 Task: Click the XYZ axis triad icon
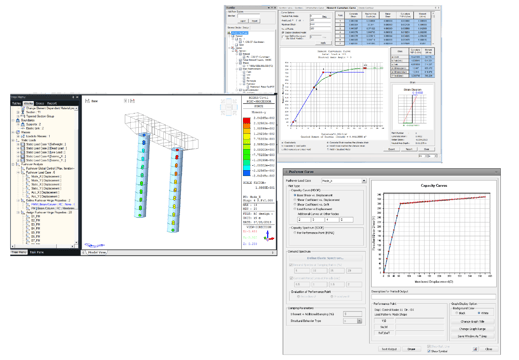268,236
